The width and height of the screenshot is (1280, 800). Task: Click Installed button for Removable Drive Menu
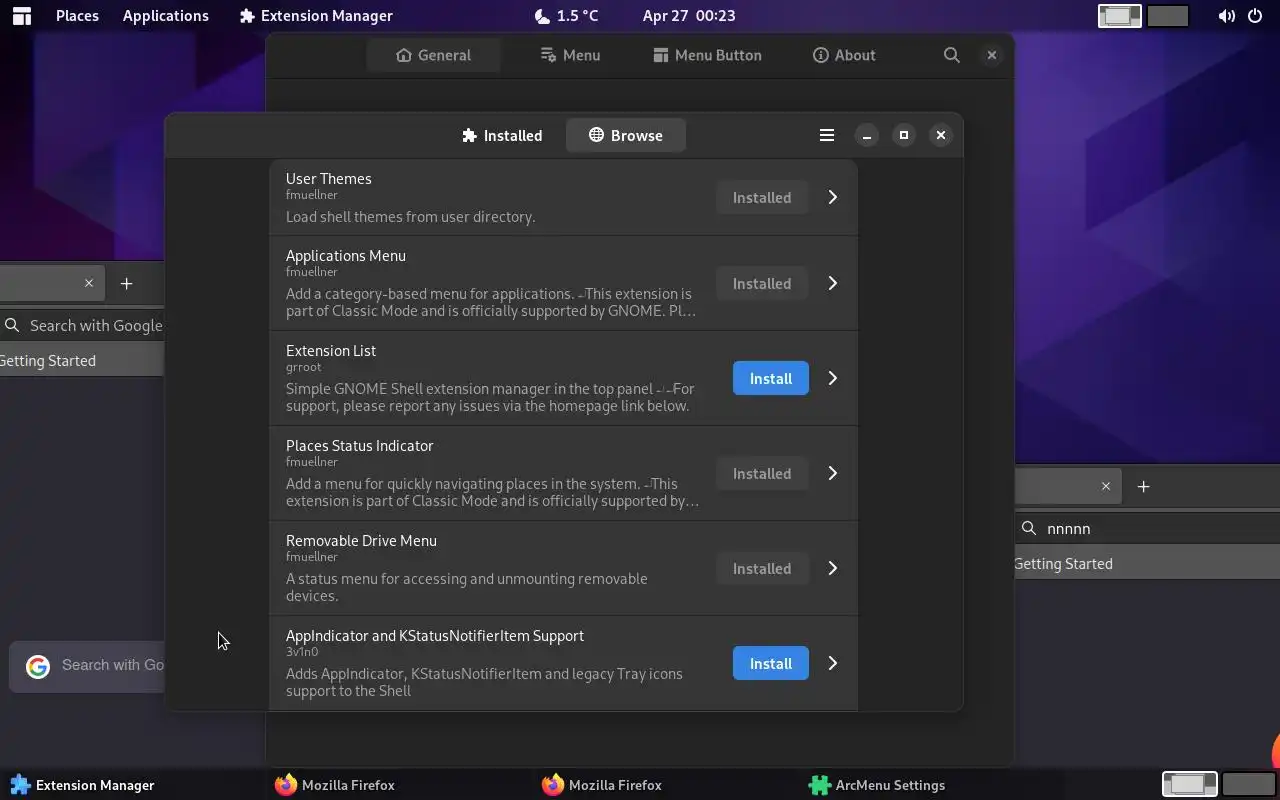point(762,568)
